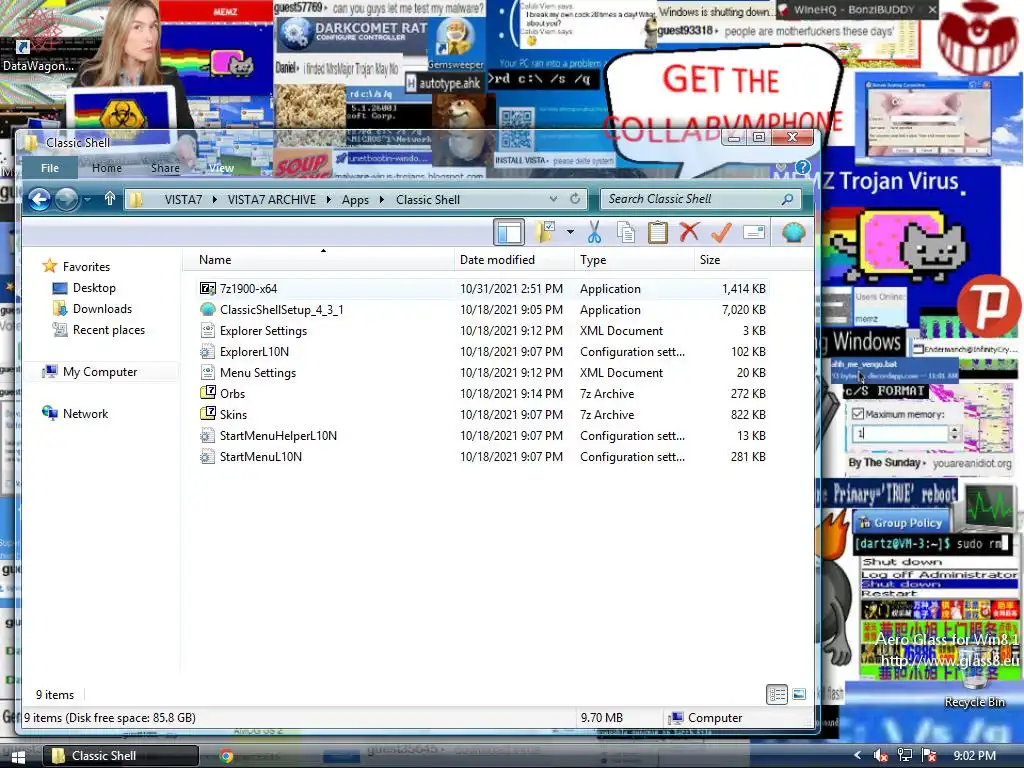Open the File tab
This screenshot has width=1024, height=768.
tap(50, 168)
